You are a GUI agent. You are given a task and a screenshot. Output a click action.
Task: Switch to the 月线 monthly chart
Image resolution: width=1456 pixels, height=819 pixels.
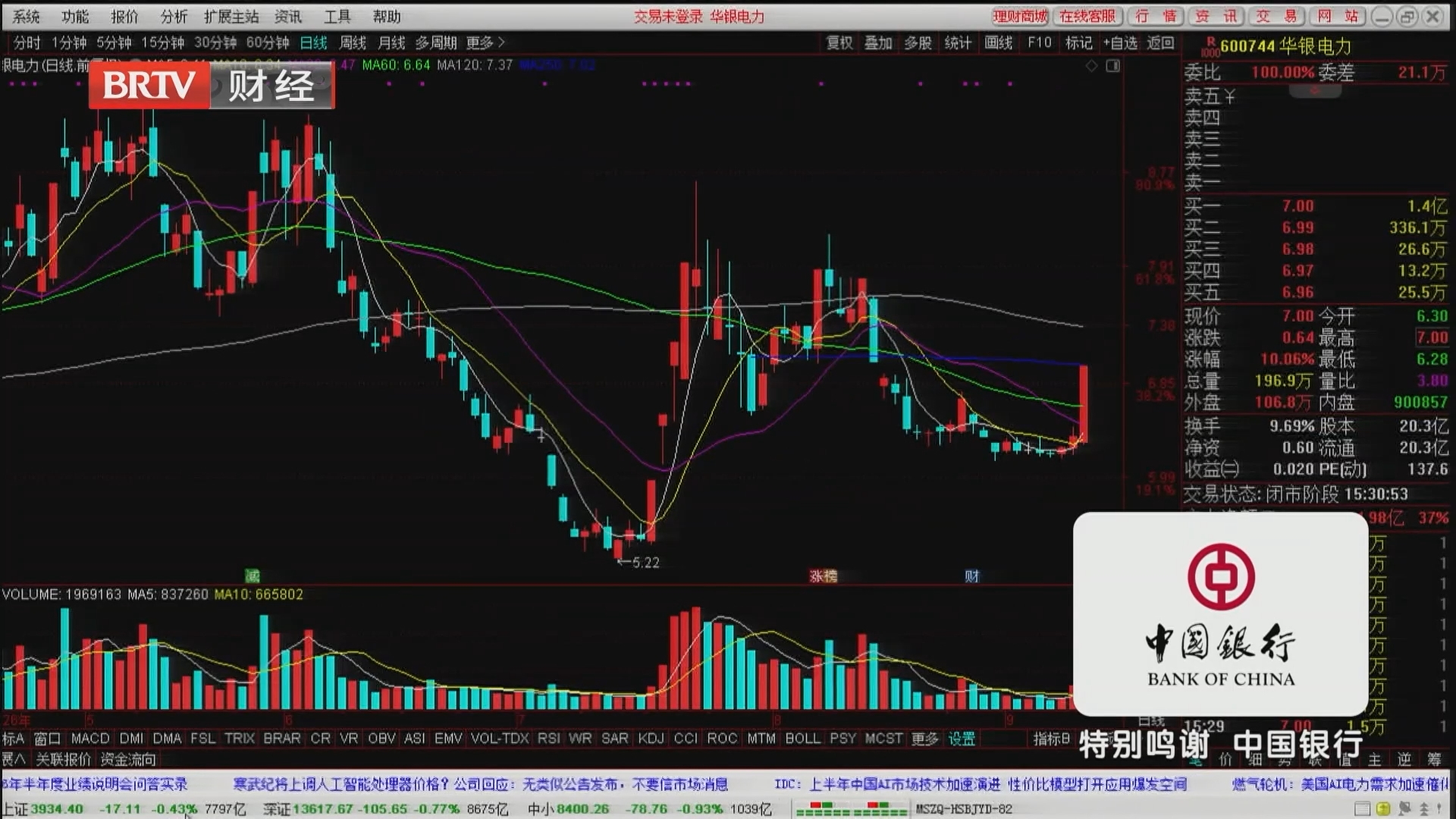click(x=391, y=43)
